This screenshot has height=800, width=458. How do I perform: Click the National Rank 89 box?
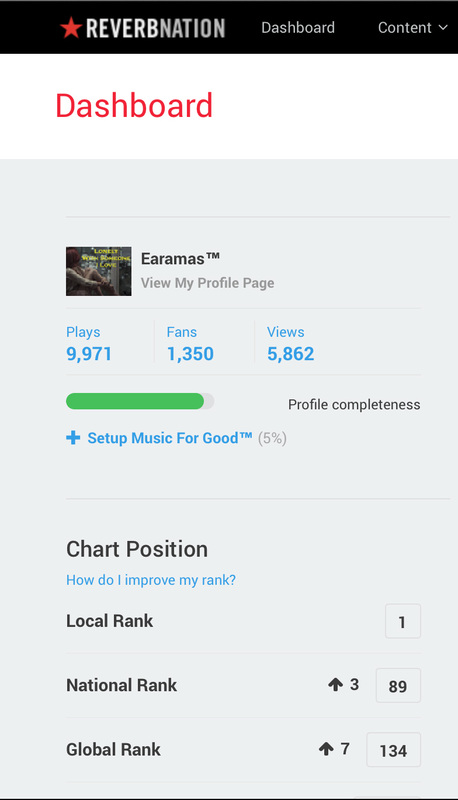(x=398, y=685)
